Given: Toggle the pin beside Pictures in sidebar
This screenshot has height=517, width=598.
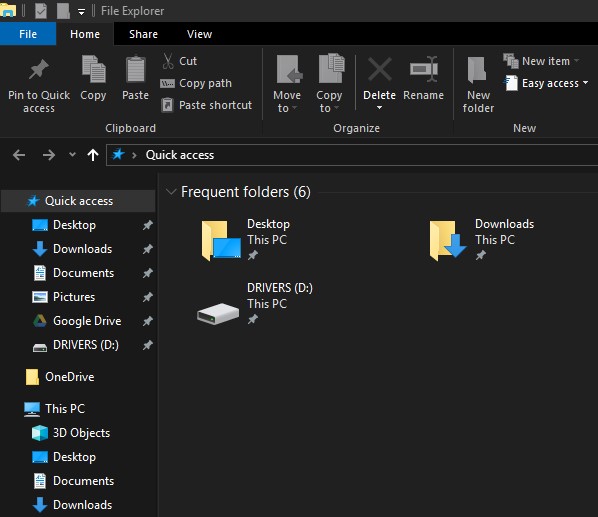Looking at the screenshot, I should [148, 297].
